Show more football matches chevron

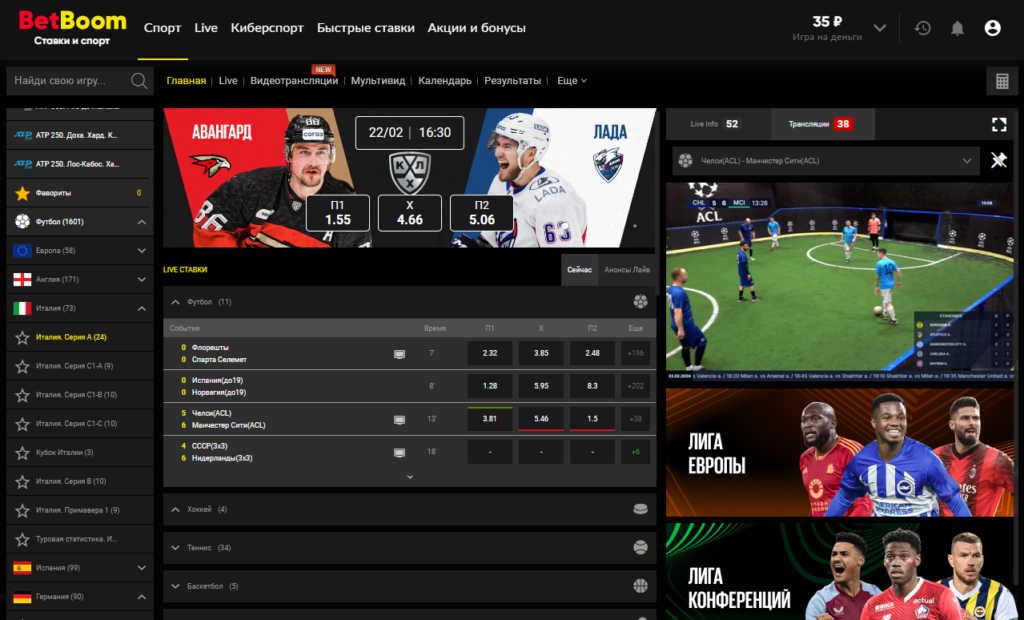click(410, 477)
